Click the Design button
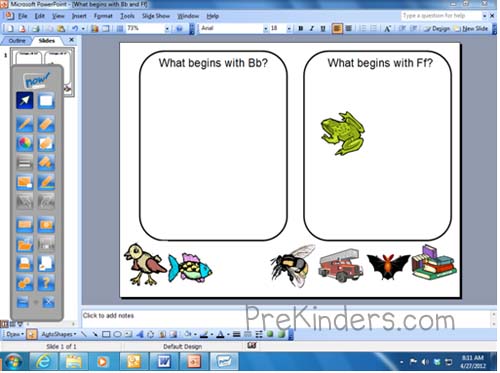The height and width of the screenshot is (373, 500). click(x=437, y=29)
